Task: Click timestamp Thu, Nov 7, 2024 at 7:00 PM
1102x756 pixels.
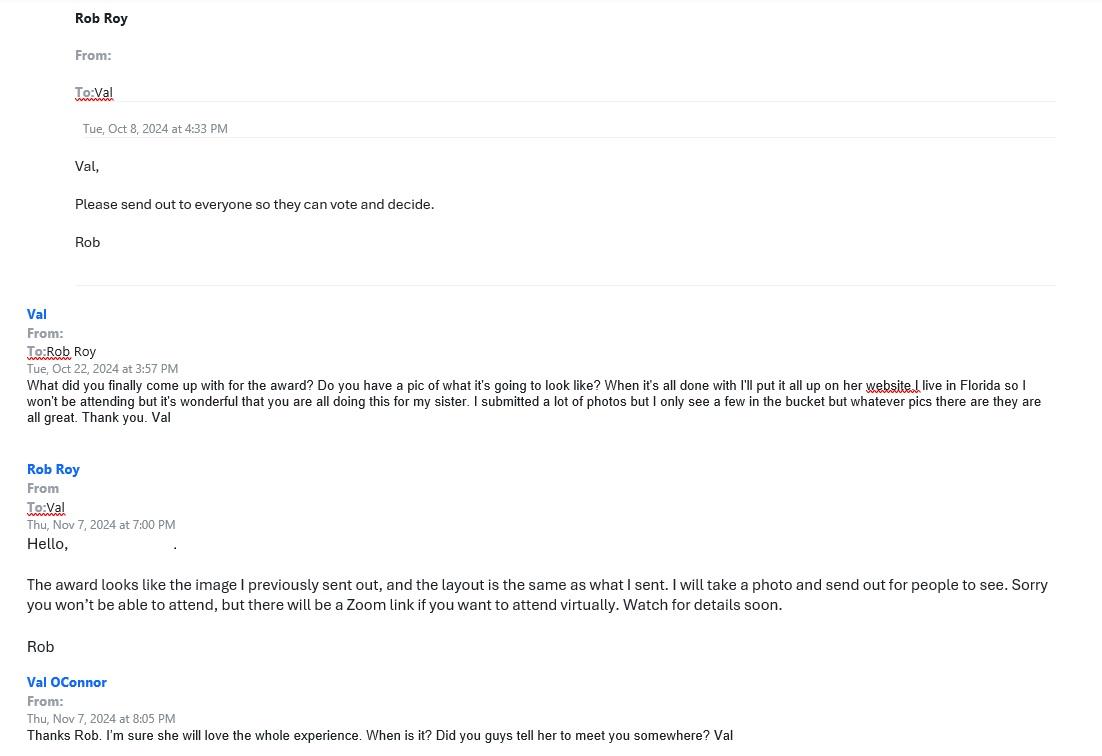Action: [101, 525]
